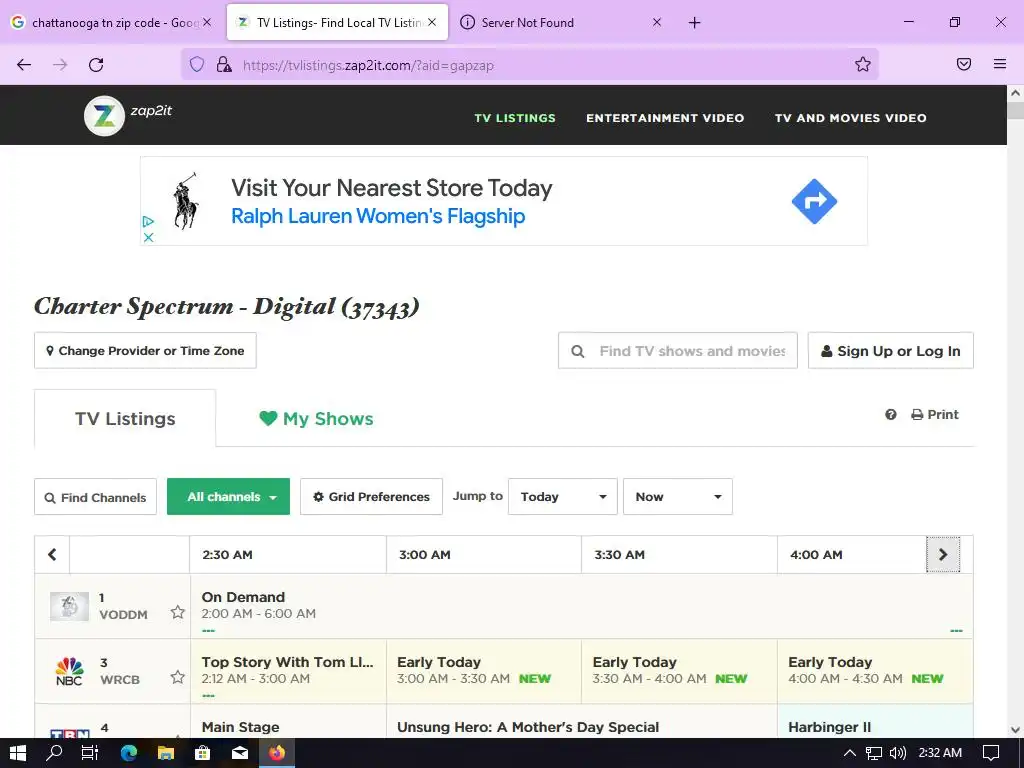Open the Pocket save icon in the toolbar
The image size is (1024, 768).
pyautogui.click(x=964, y=64)
